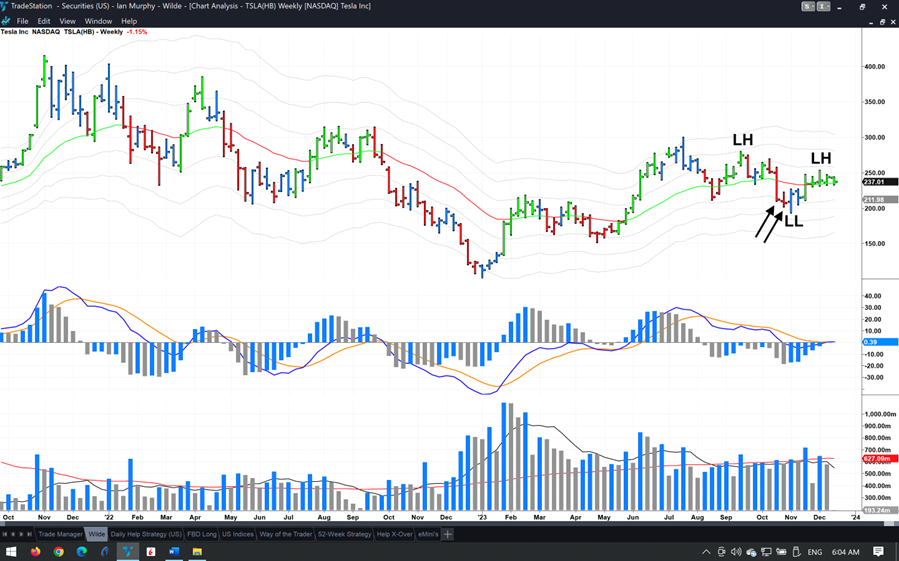
Task: Jump to first workspace tab arrow
Action: pos(5,534)
